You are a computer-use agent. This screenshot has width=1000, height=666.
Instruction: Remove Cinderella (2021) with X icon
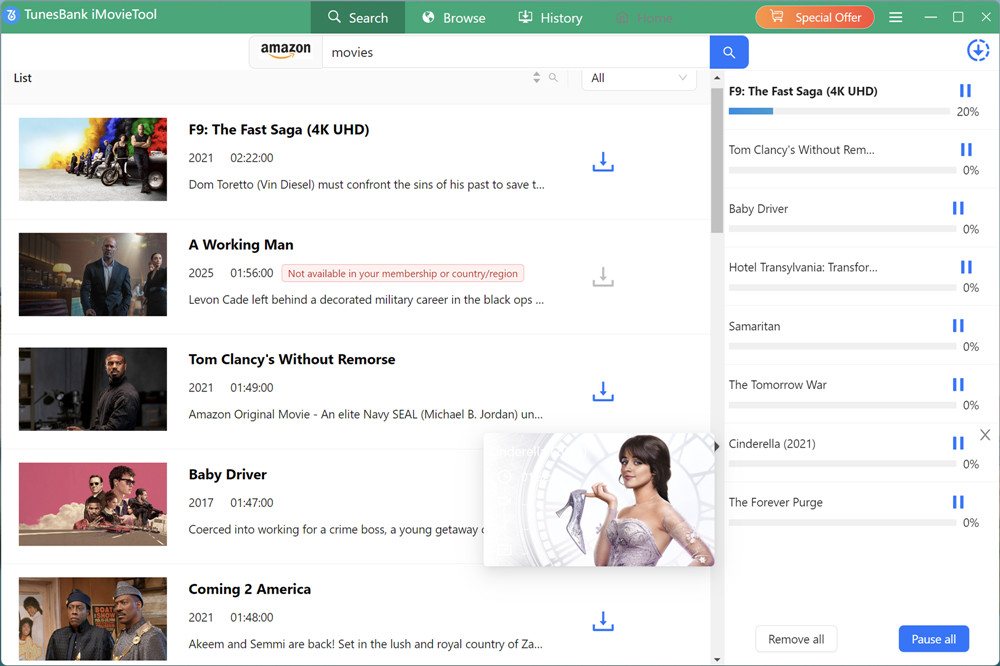985,434
